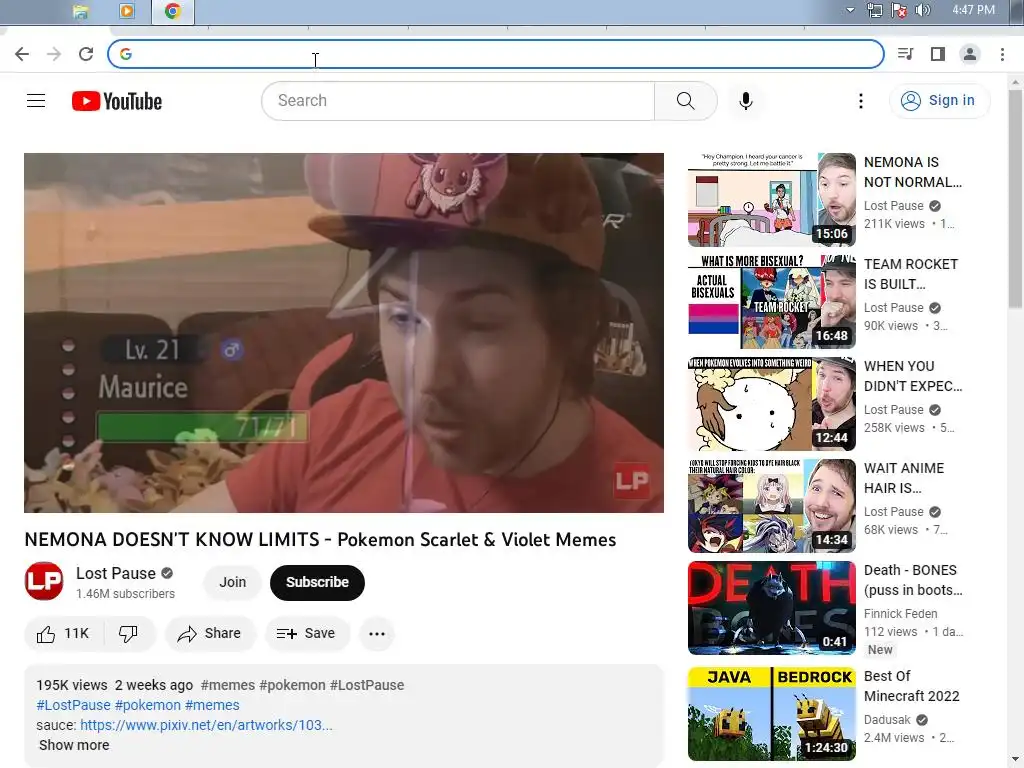Dislike the video with the thumbs down

click(x=129, y=633)
